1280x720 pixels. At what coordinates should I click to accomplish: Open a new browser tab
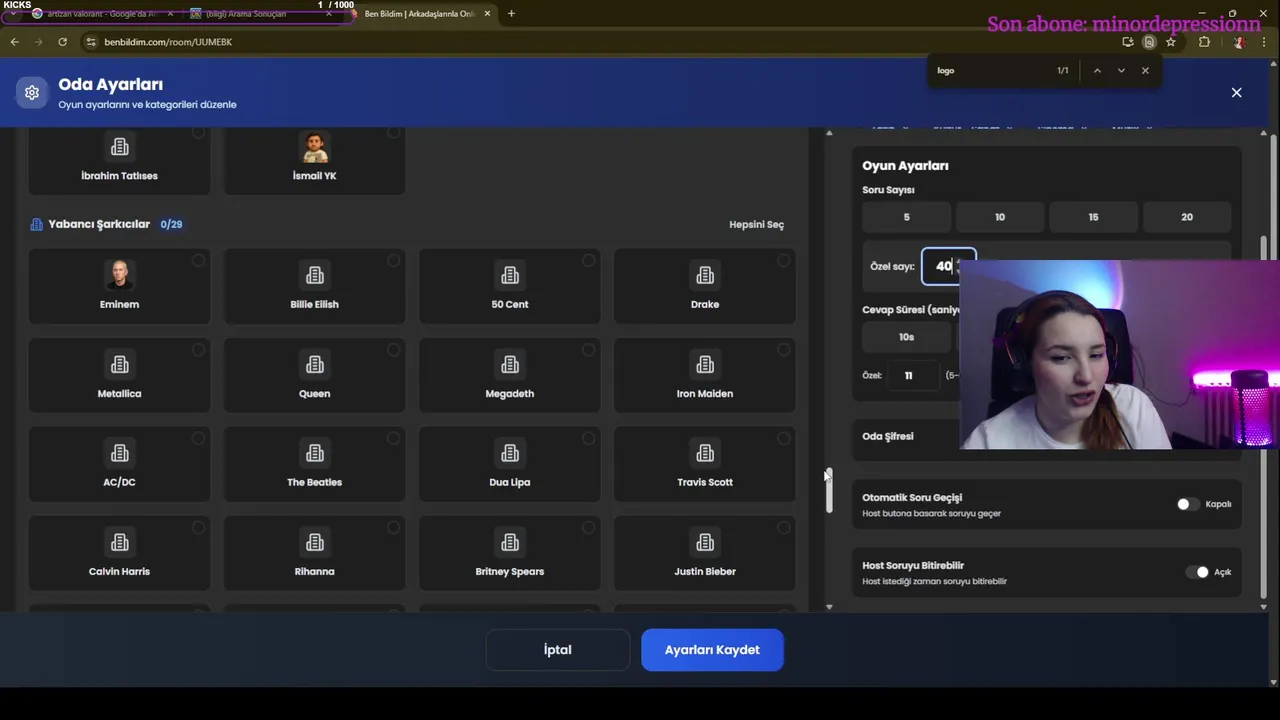511,14
